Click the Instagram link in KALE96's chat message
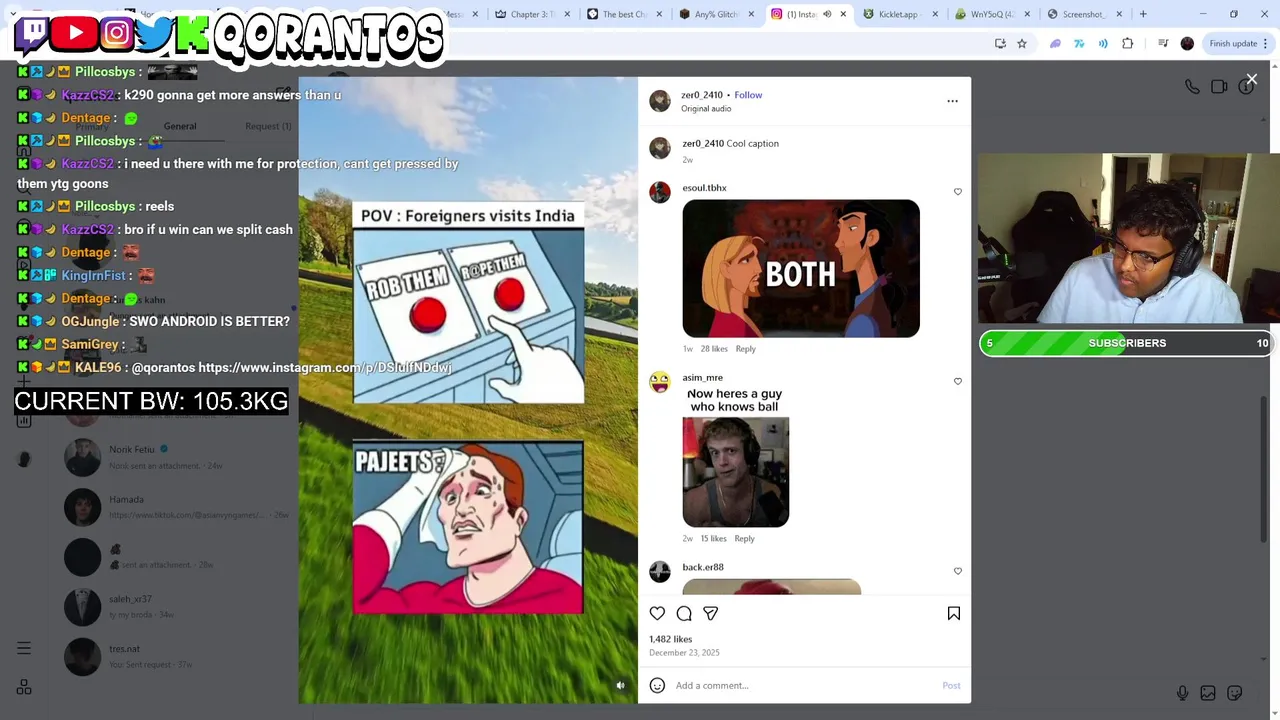1280x720 pixels. [x=325, y=367]
